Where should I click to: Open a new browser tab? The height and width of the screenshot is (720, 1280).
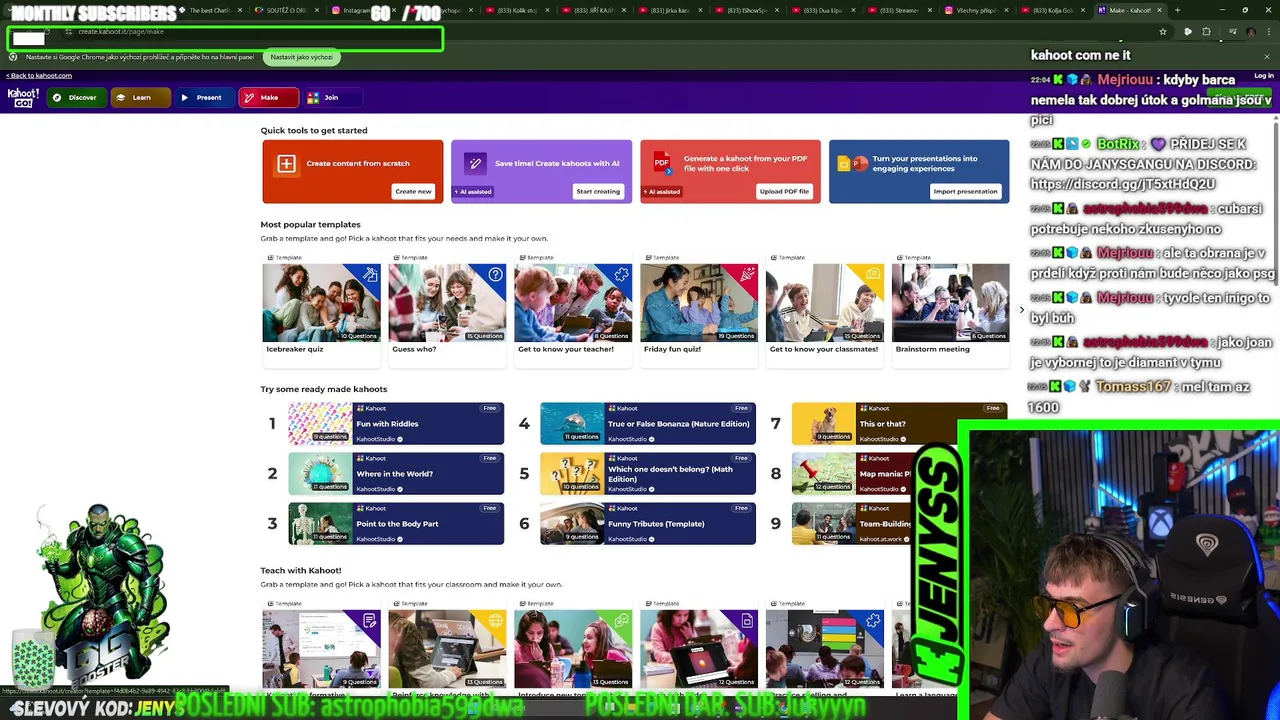coord(1177,10)
